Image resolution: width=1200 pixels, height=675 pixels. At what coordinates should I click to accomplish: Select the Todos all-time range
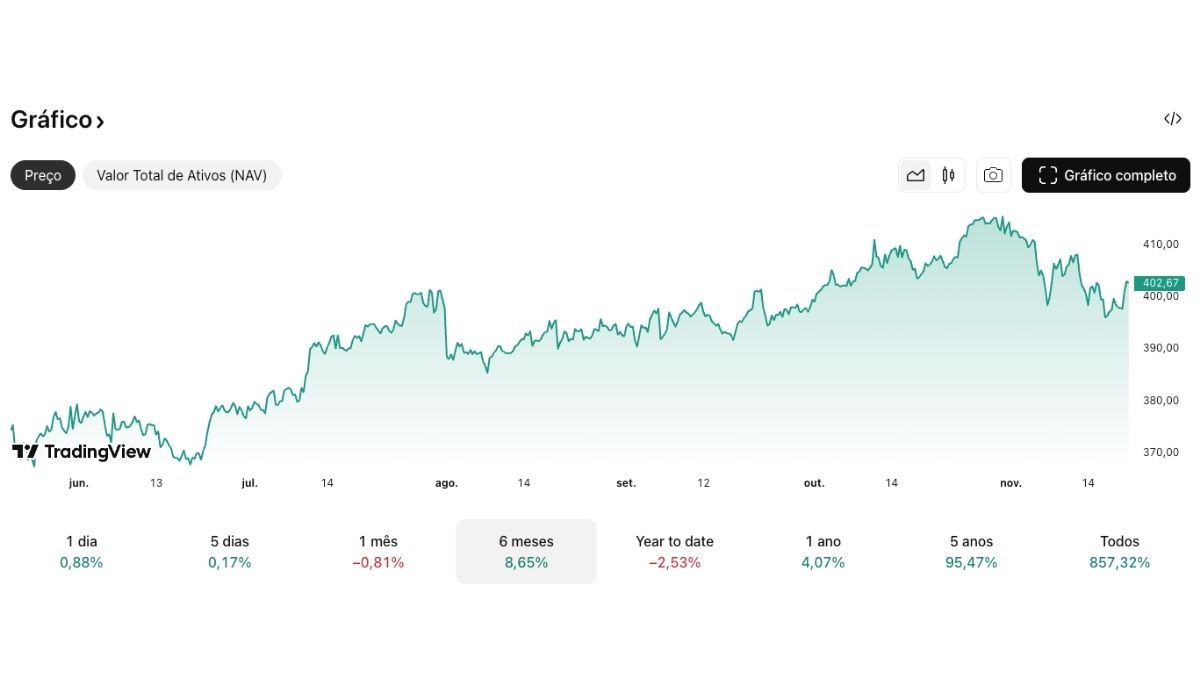[1119, 551]
